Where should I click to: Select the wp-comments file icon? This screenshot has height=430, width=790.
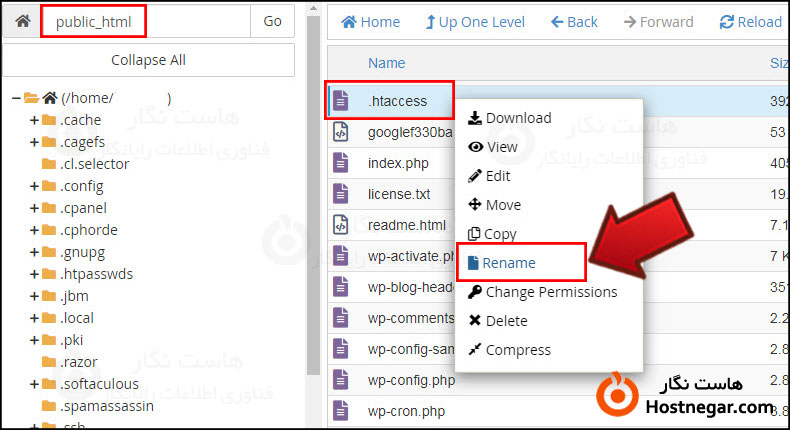tap(341, 318)
